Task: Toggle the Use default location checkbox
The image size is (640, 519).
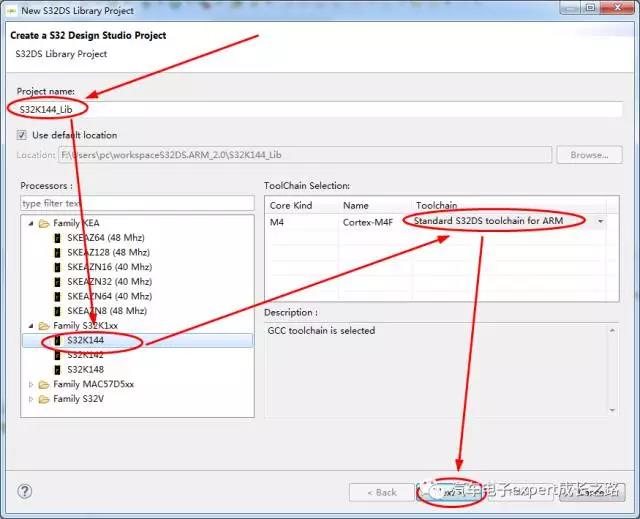Action: [x=23, y=135]
